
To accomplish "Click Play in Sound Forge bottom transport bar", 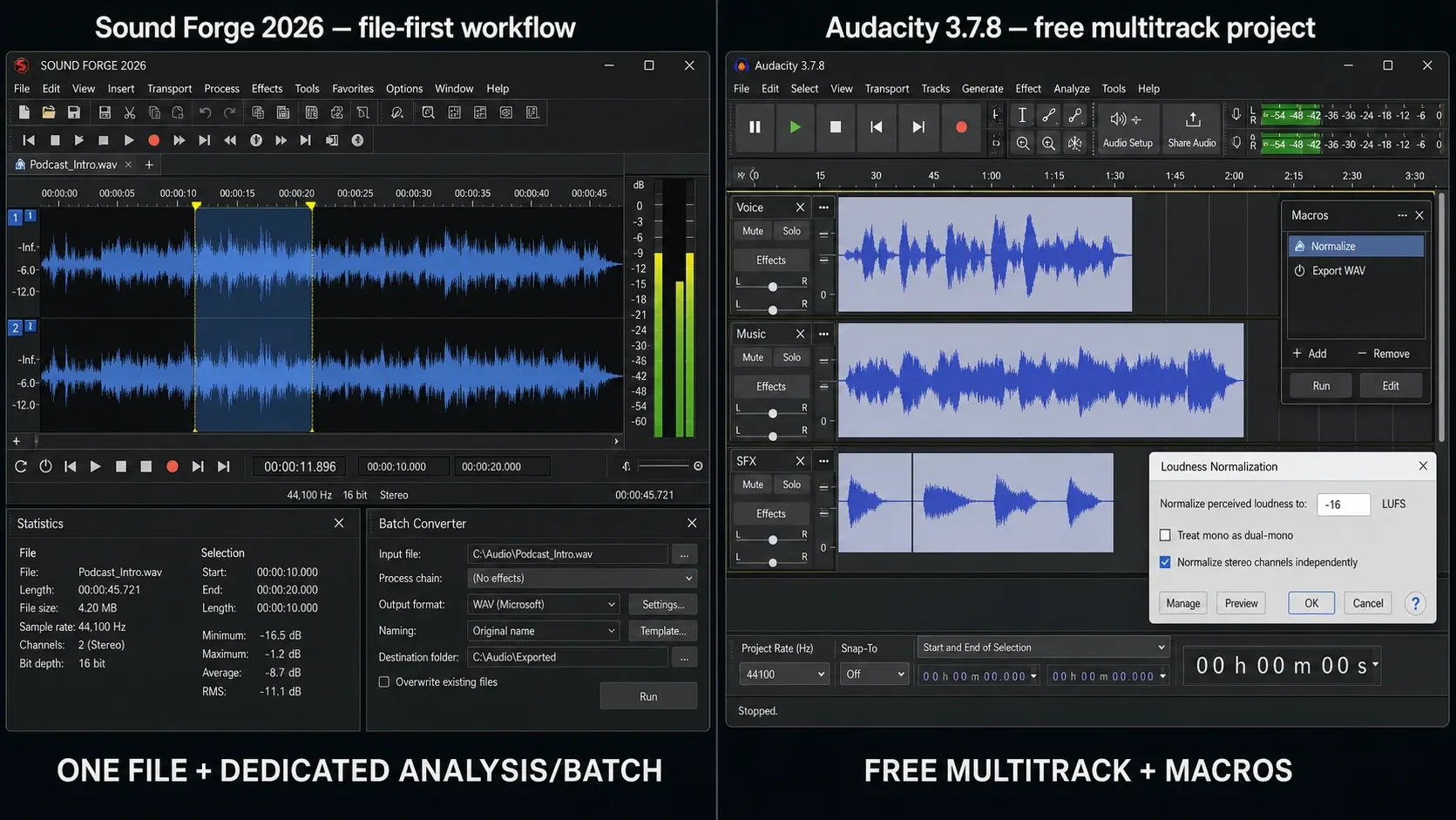I will tap(96, 467).
